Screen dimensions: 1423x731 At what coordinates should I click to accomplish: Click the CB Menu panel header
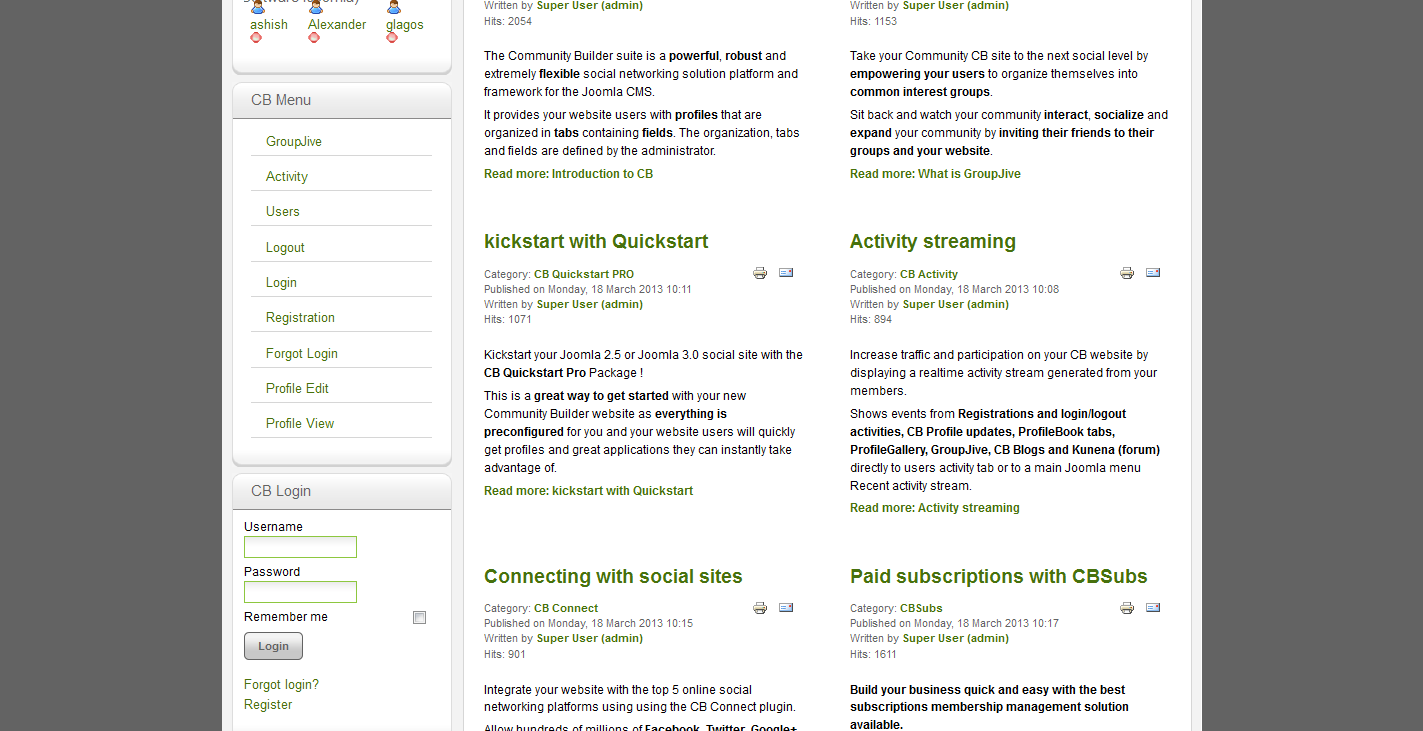tap(342, 100)
